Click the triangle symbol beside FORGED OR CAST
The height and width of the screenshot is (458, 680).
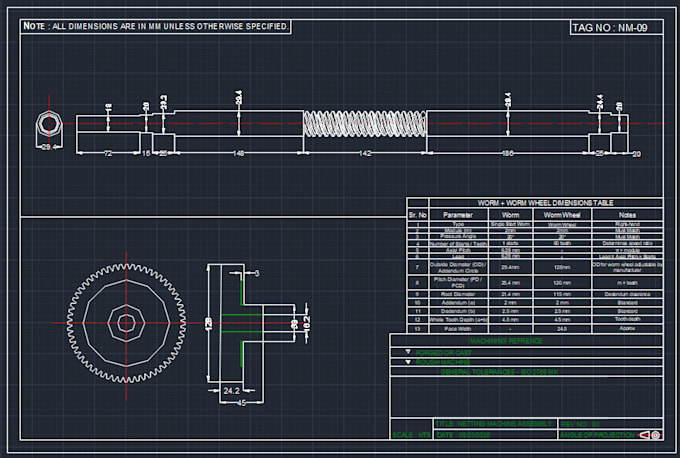408,352
